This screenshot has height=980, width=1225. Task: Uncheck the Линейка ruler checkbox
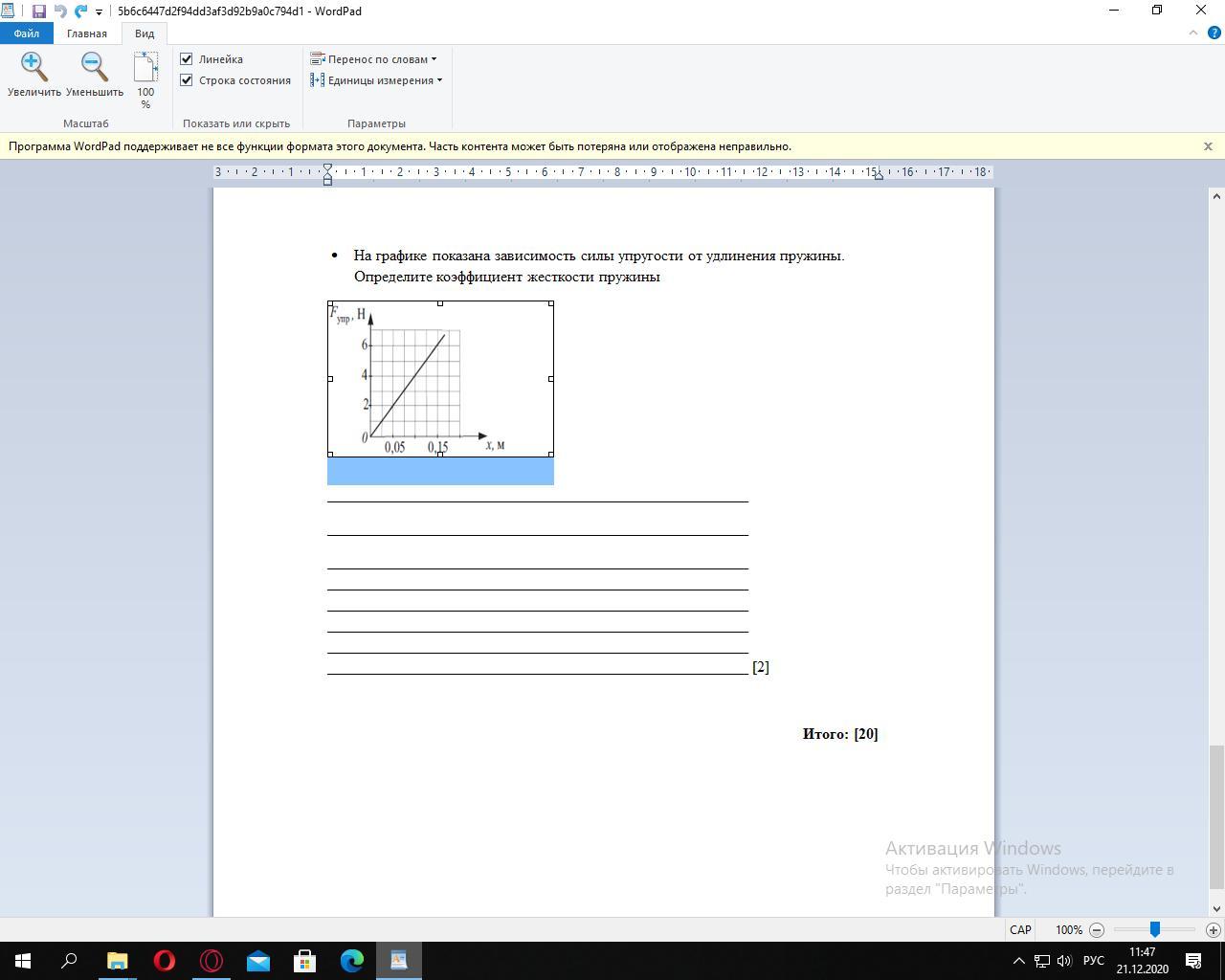pos(187,59)
